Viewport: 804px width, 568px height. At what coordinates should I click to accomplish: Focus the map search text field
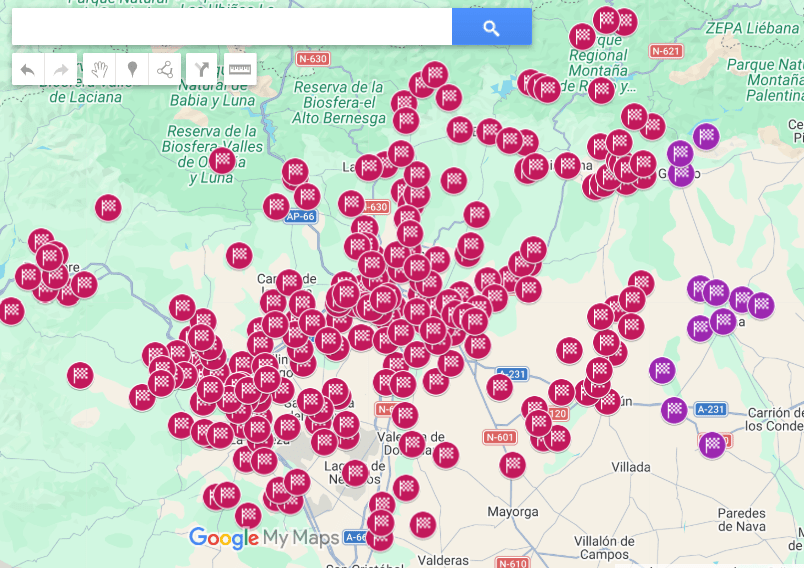tap(232, 28)
